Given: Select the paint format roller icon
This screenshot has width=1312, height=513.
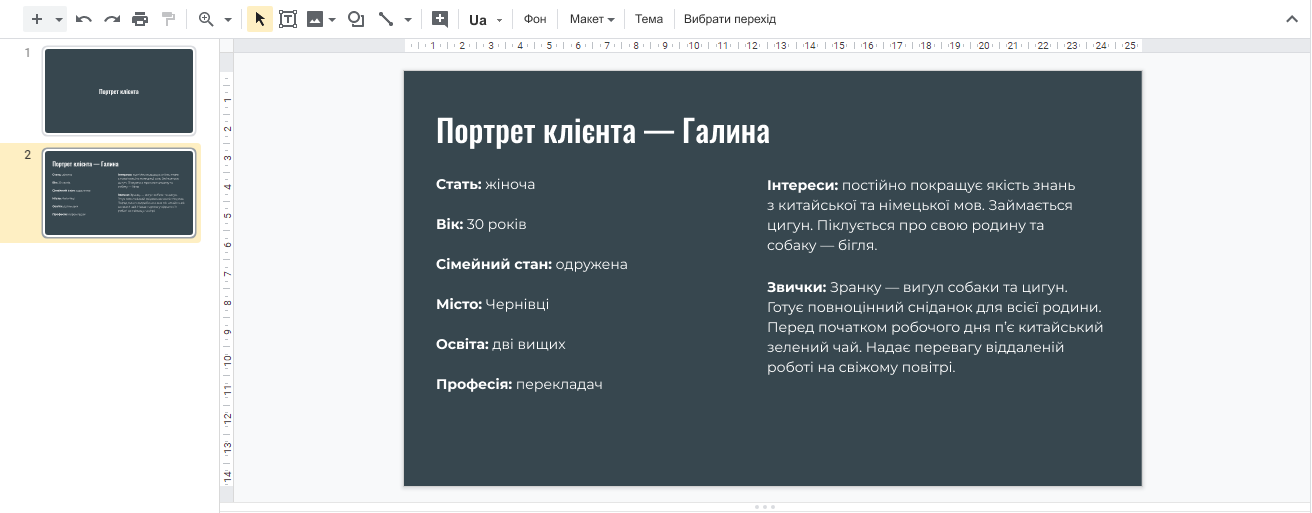Looking at the screenshot, I should [168, 19].
